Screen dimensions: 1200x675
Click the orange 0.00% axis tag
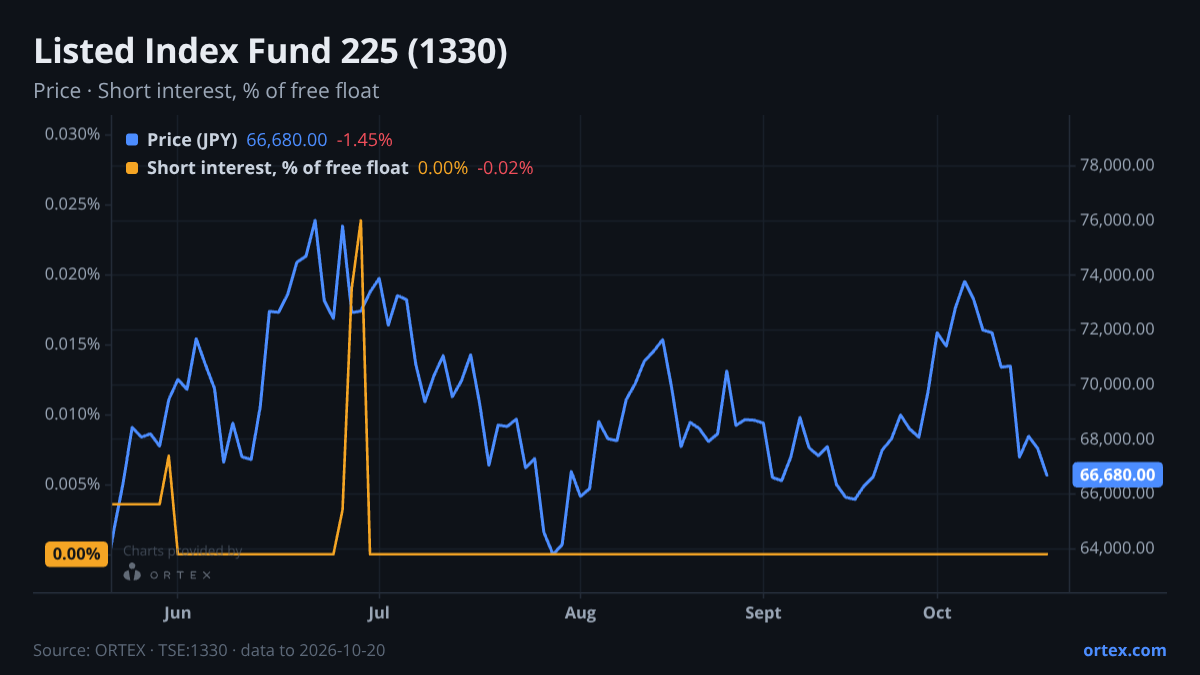pyautogui.click(x=77, y=554)
